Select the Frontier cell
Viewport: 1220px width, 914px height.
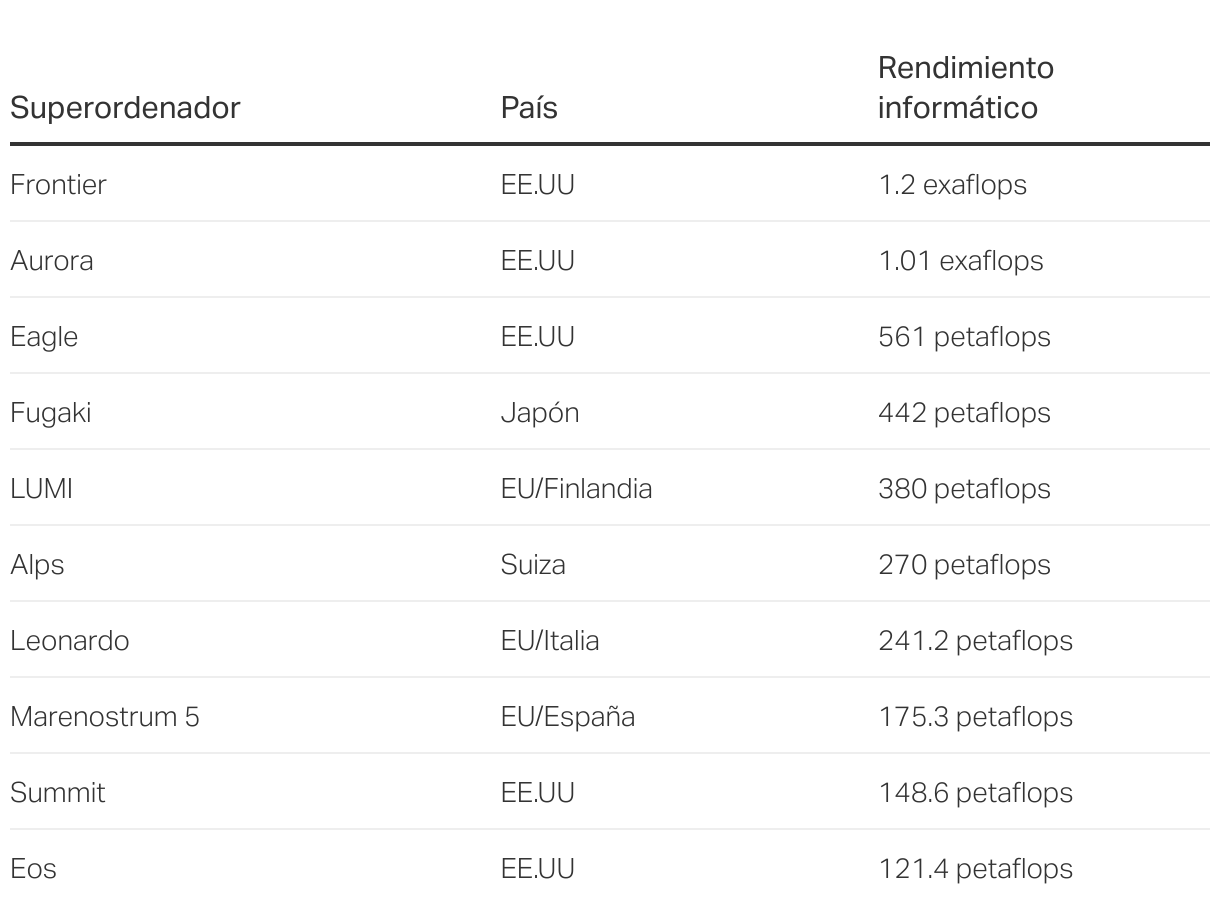[58, 185]
